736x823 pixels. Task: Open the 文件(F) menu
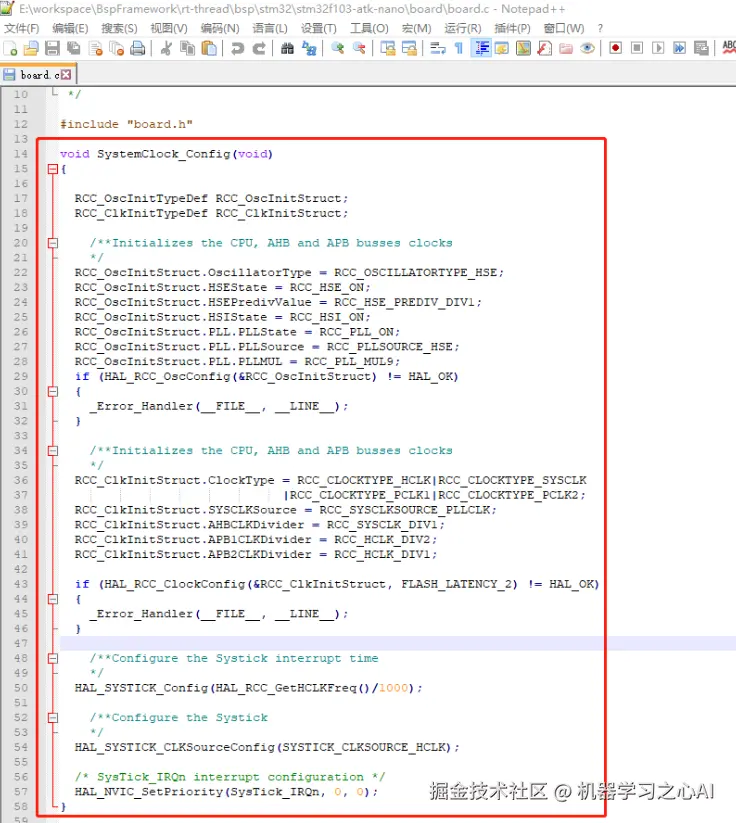pyautogui.click(x=22, y=28)
